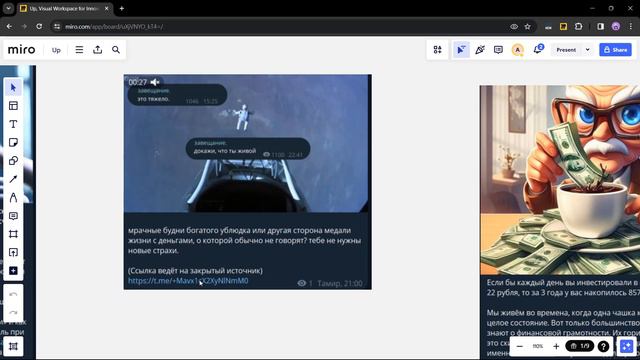Viewport: 640px width, 360px height.
Task: Open the notifications bell
Action: point(538,50)
